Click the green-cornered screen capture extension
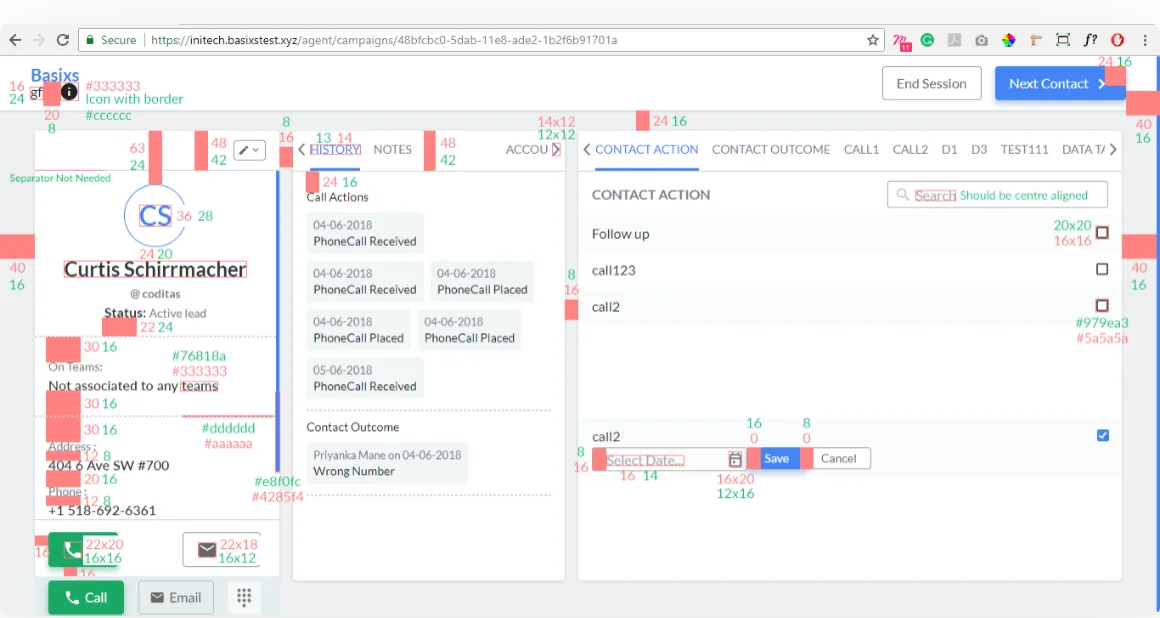The image size is (1160, 618). (1063, 40)
